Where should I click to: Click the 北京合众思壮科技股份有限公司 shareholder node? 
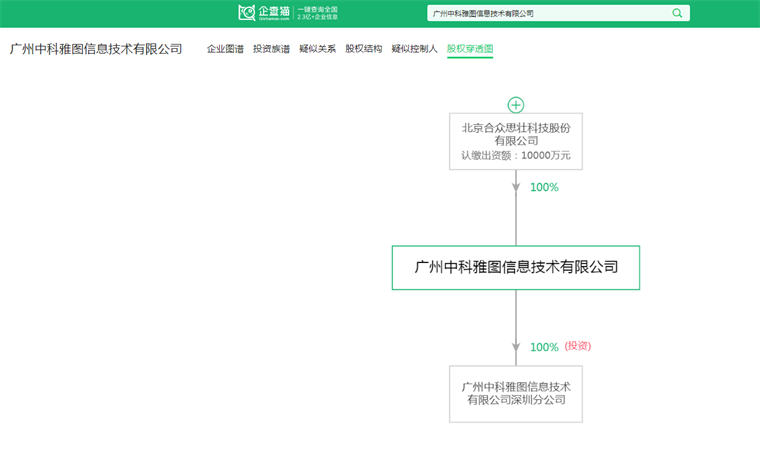tap(516, 142)
